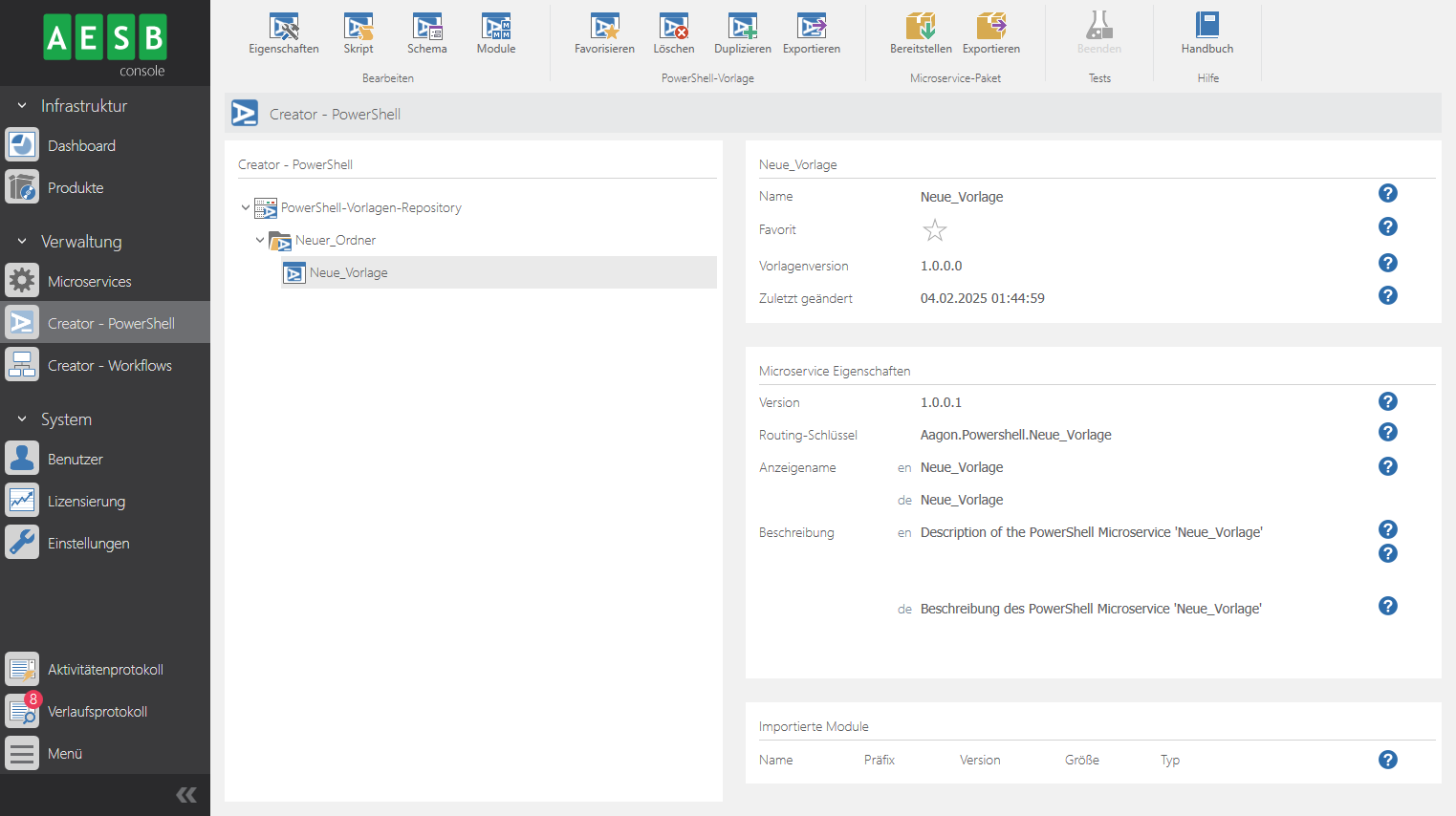
Task: Open the Eigenschaften toolbar icon
Action: [283, 31]
